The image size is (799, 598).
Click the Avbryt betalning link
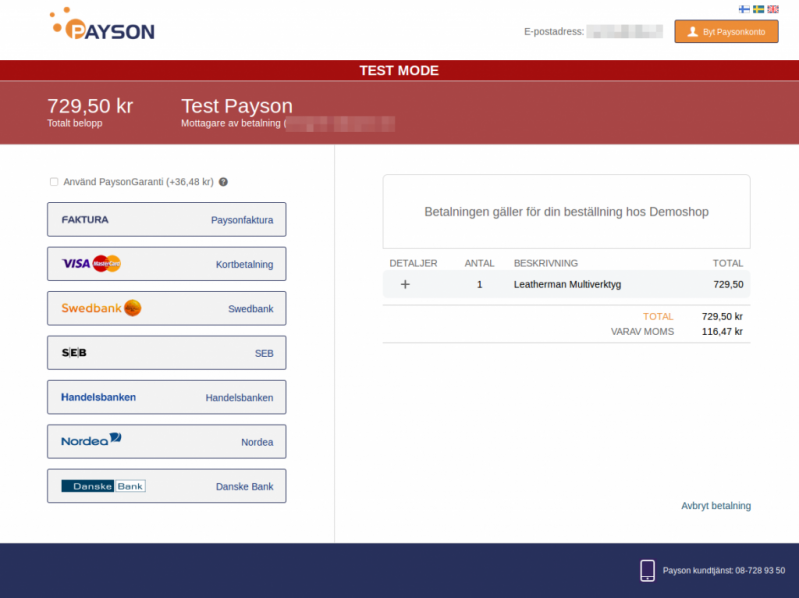point(716,506)
